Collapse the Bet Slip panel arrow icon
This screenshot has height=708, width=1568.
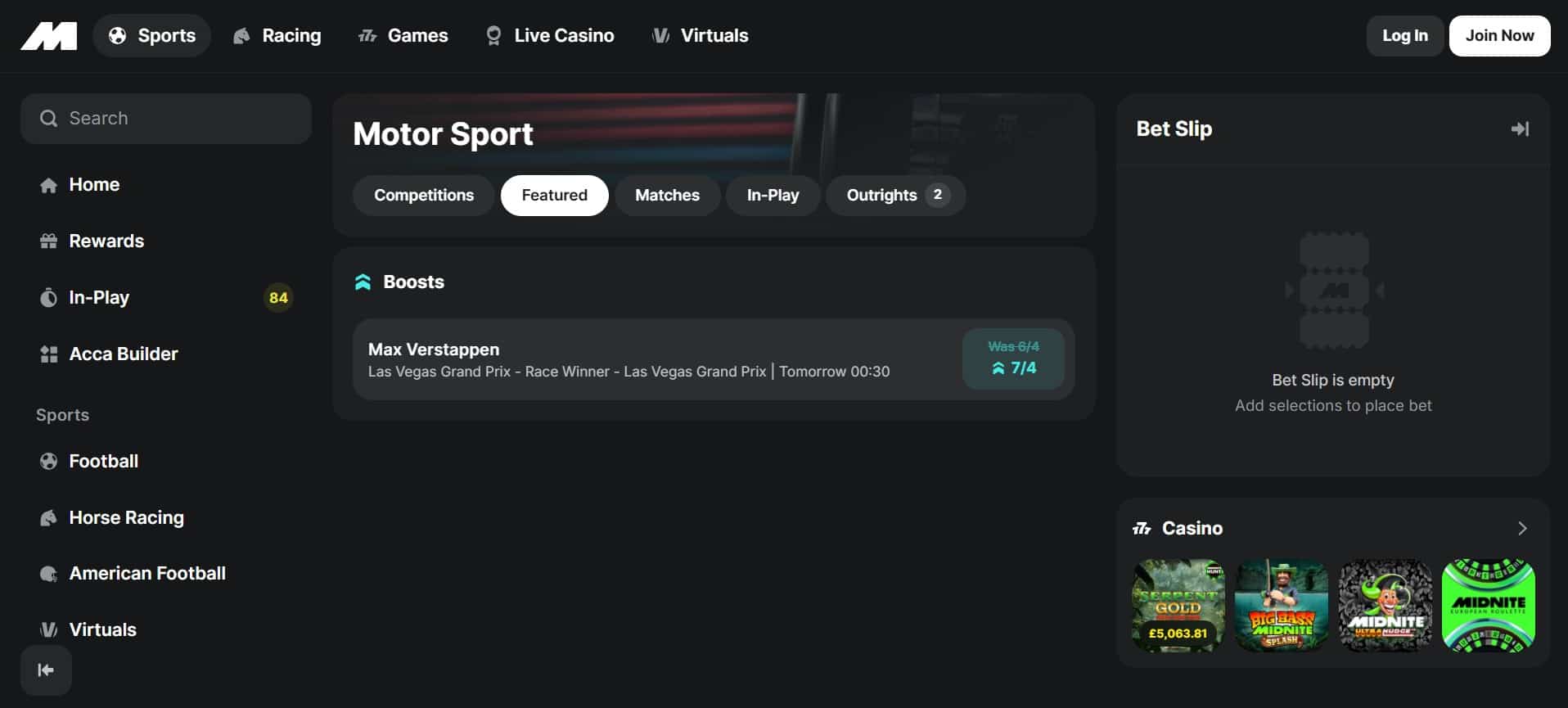1520,129
